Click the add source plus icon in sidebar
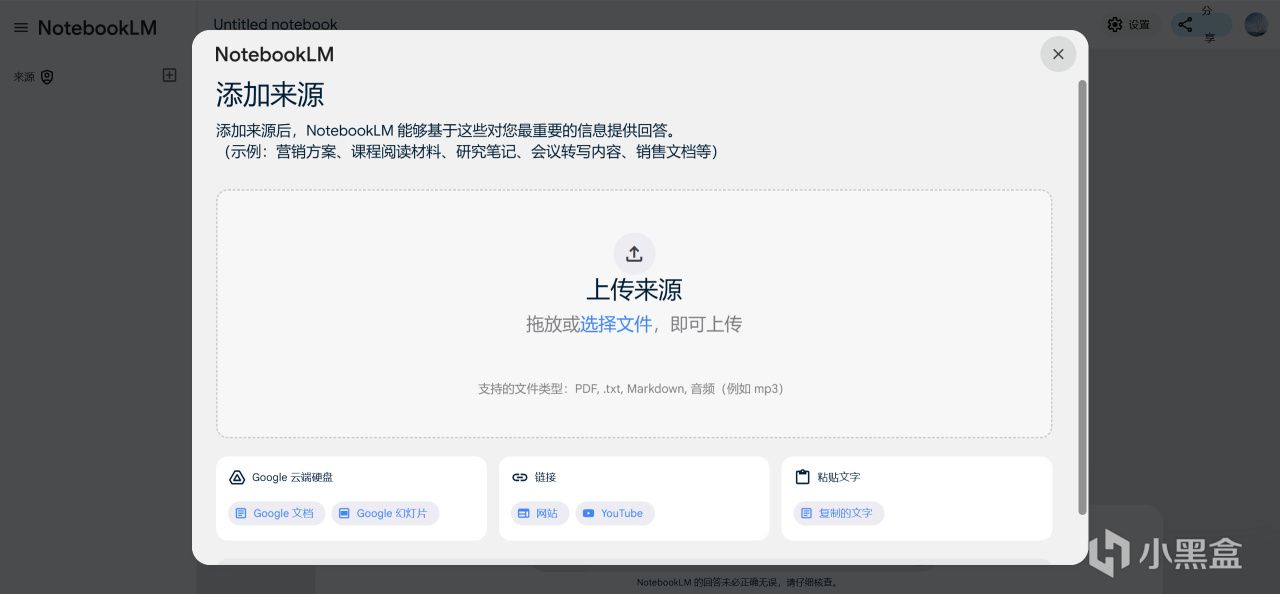1280x594 pixels. pyautogui.click(x=170, y=75)
